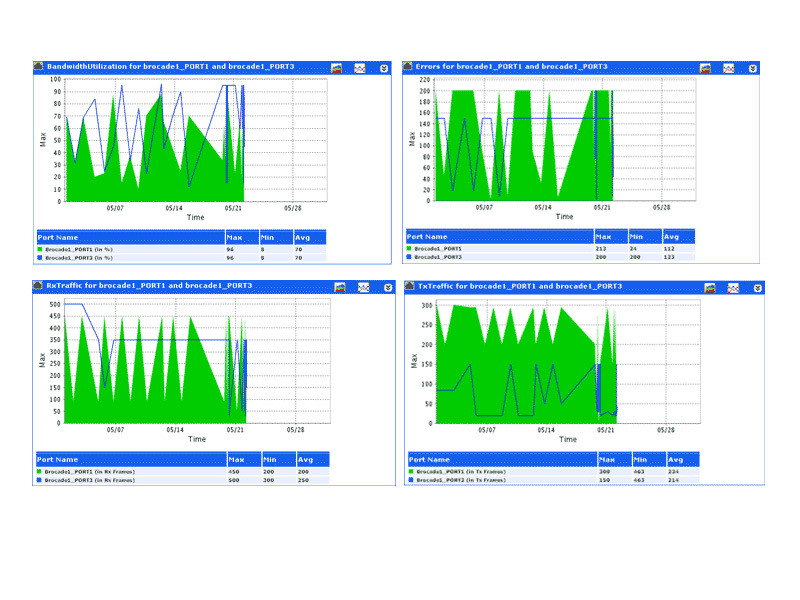The height and width of the screenshot is (600, 800).
Task: Sort RxTraffic table by Max column
Action: (x=244, y=459)
